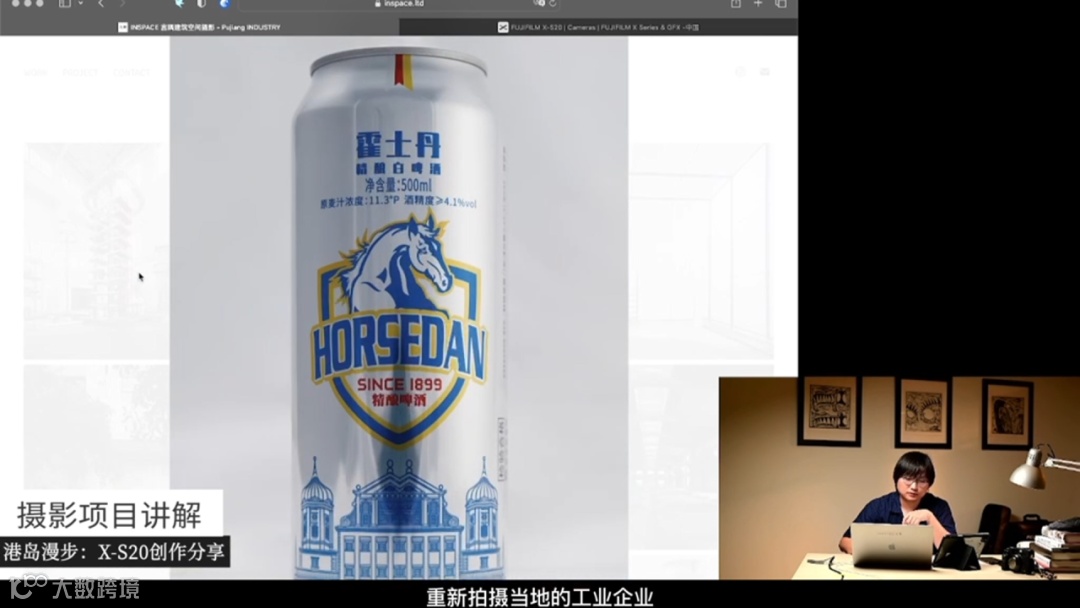The height and width of the screenshot is (608, 1080).
Task: Click the dimmed PROJECT navigation link
Action: coord(80,72)
